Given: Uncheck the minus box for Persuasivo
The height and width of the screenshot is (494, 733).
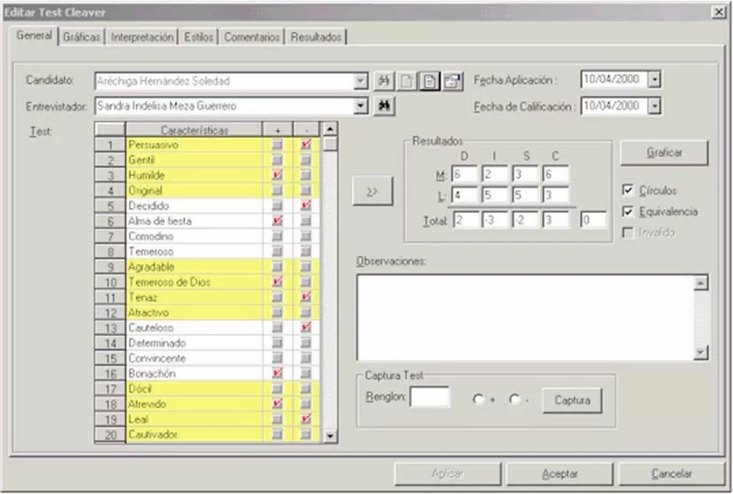Looking at the screenshot, I should [x=306, y=145].
